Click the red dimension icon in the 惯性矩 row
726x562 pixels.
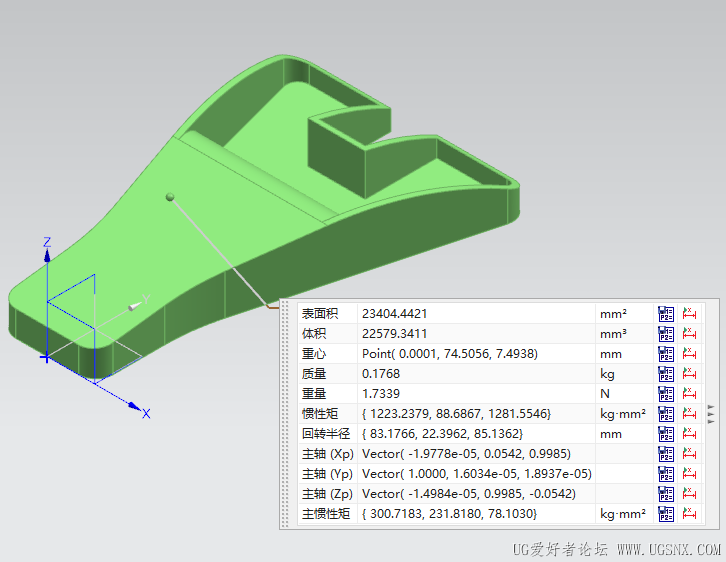pyautogui.click(x=689, y=413)
